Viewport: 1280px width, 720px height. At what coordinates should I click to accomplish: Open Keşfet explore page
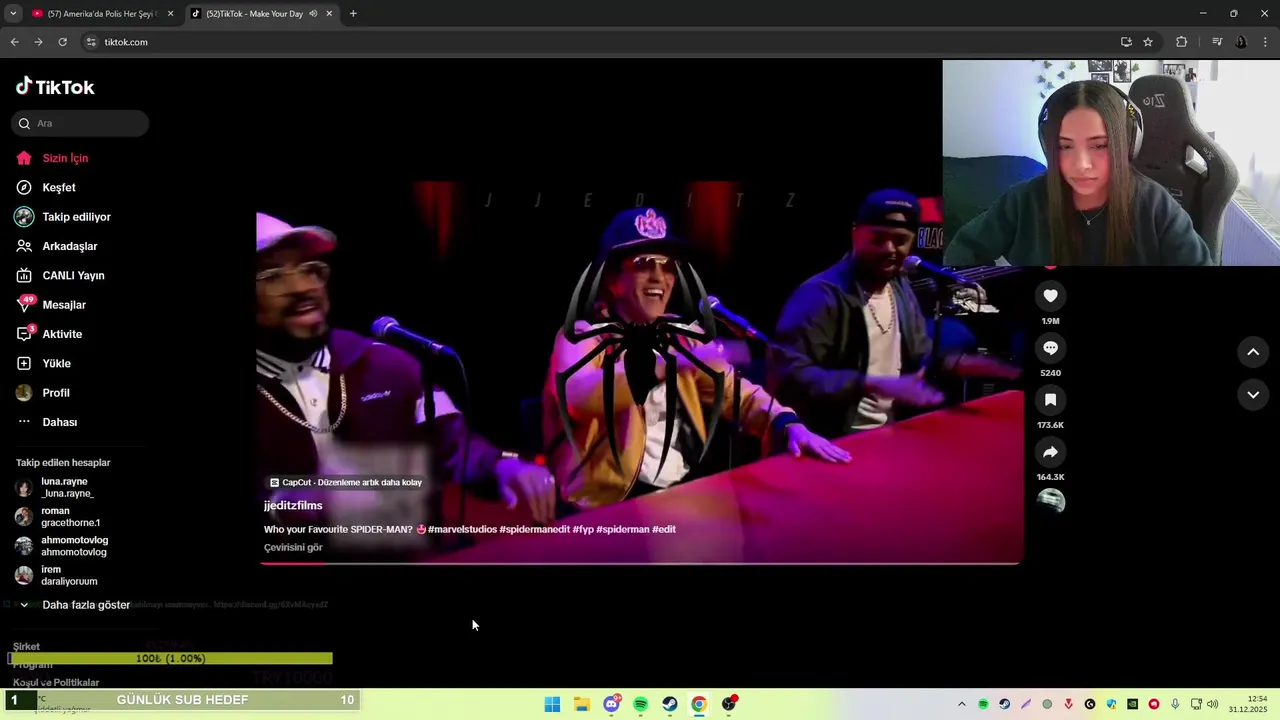point(58,187)
